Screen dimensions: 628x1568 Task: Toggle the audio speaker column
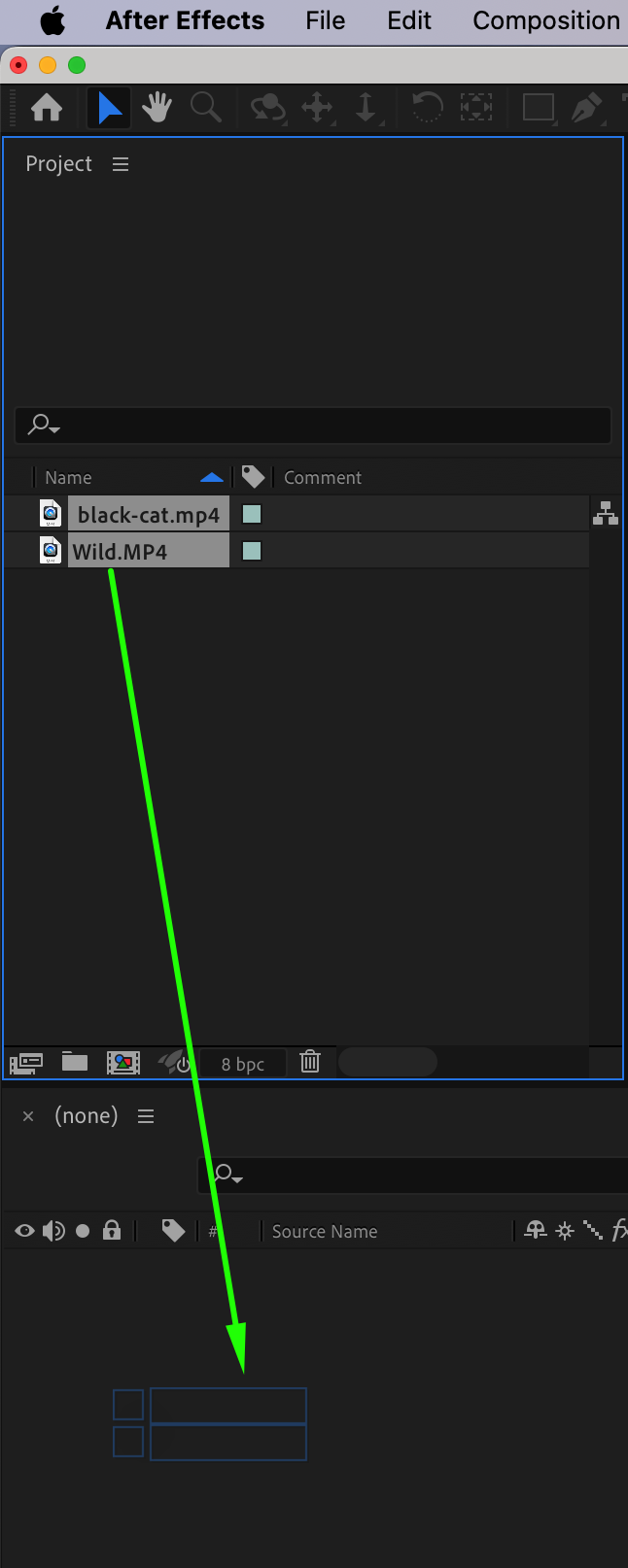[x=53, y=1231]
